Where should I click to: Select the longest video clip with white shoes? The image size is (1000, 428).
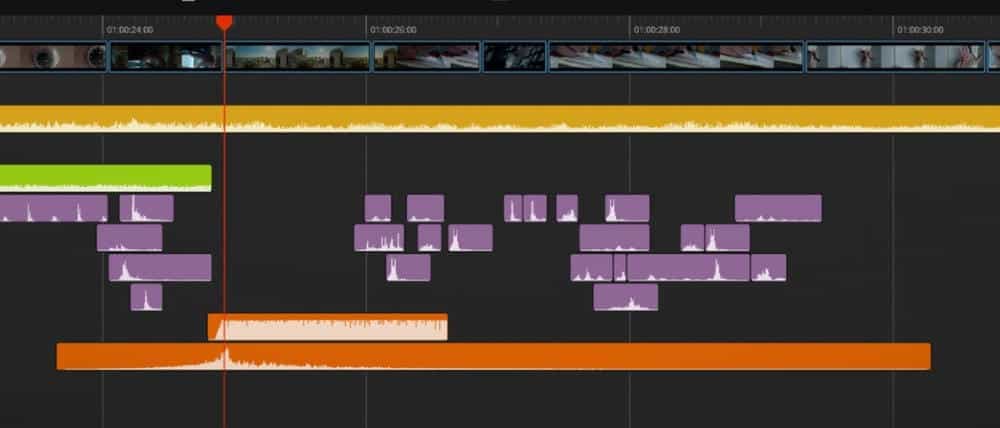tap(676, 57)
